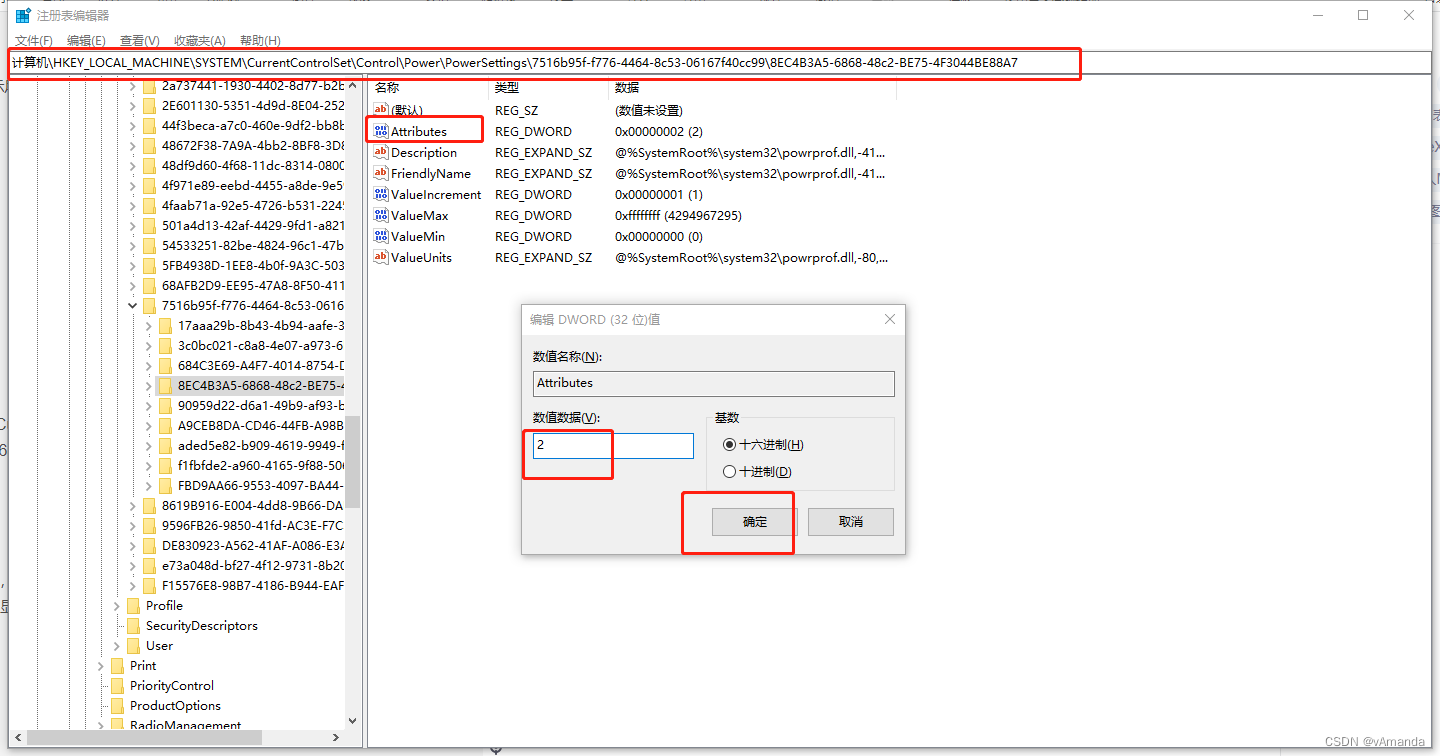Image resolution: width=1440 pixels, height=756 pixels.
Task: Select 0x00000002 (2) data cell
Action: 659,131
